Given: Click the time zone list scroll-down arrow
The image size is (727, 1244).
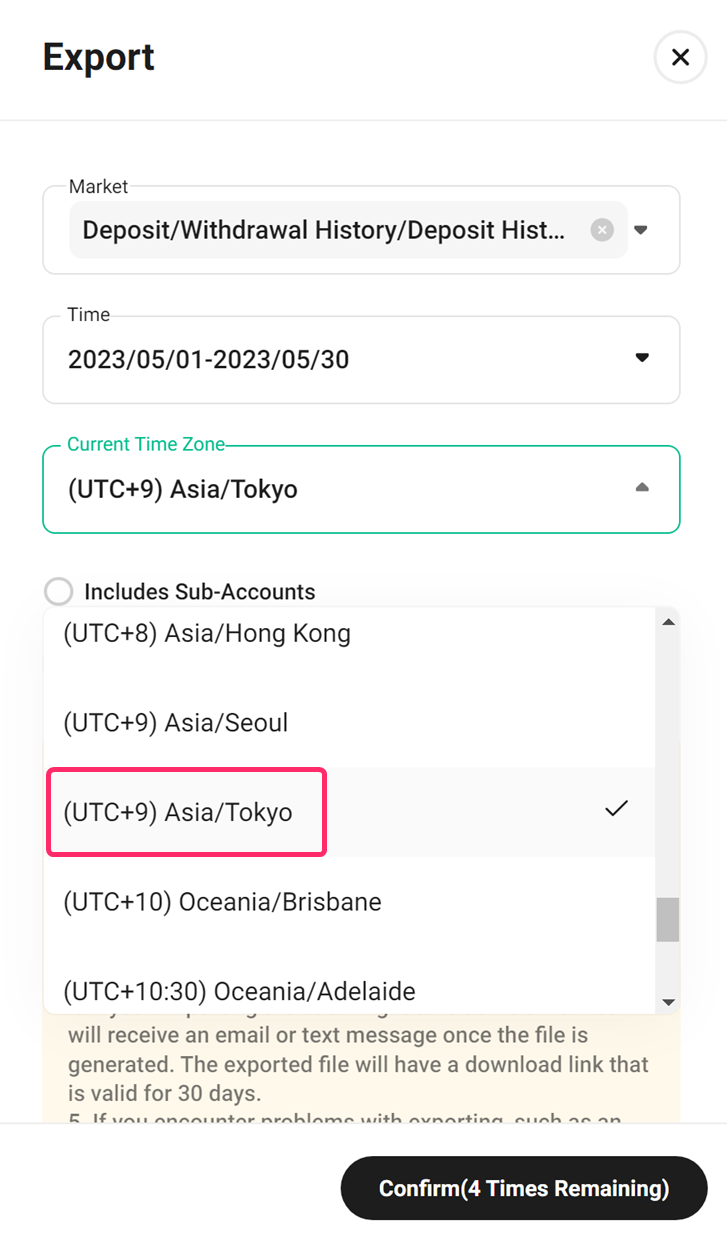Looking at the screenshot, I should point(668,1002).
